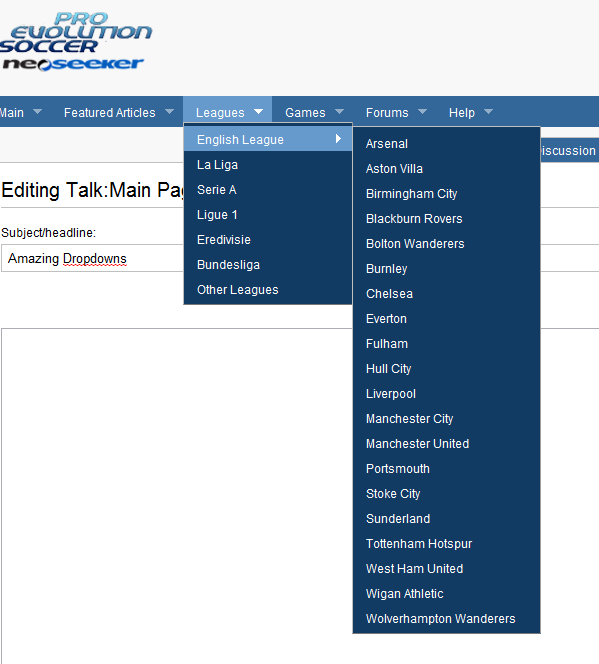Open the Forums dropdown arrow
This screenshot has width=599, height=664.
(x=422, y=111)
